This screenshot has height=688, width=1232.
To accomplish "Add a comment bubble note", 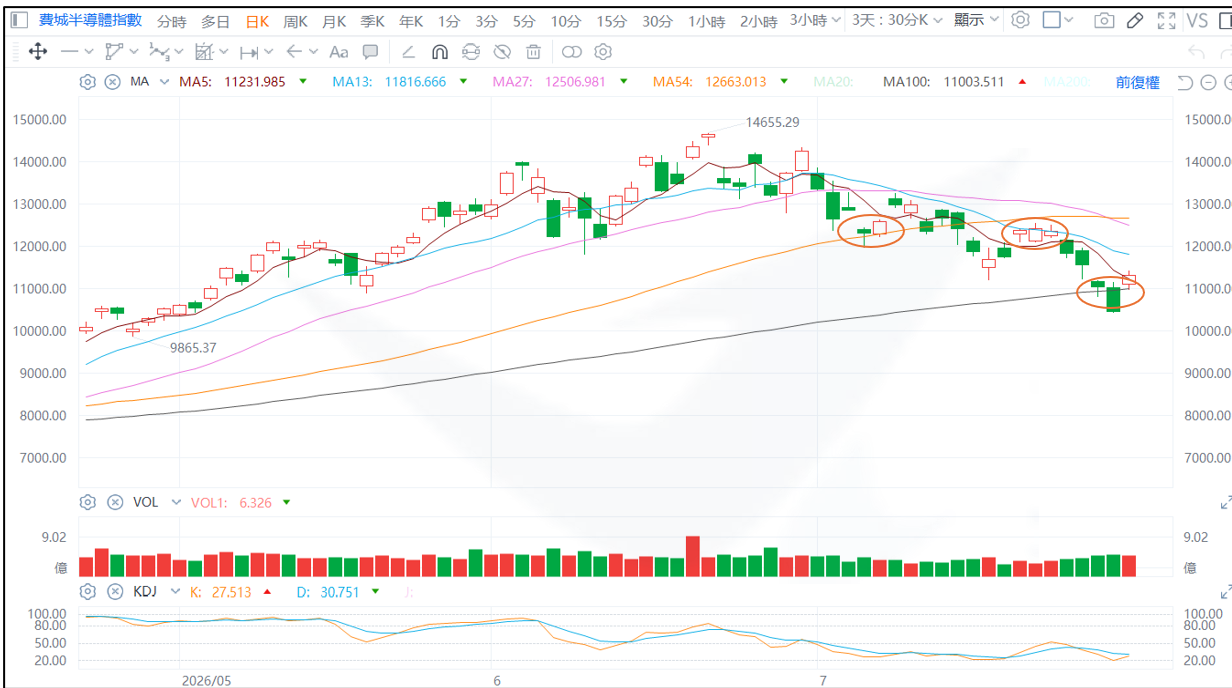I will click(x=370, y=52).
